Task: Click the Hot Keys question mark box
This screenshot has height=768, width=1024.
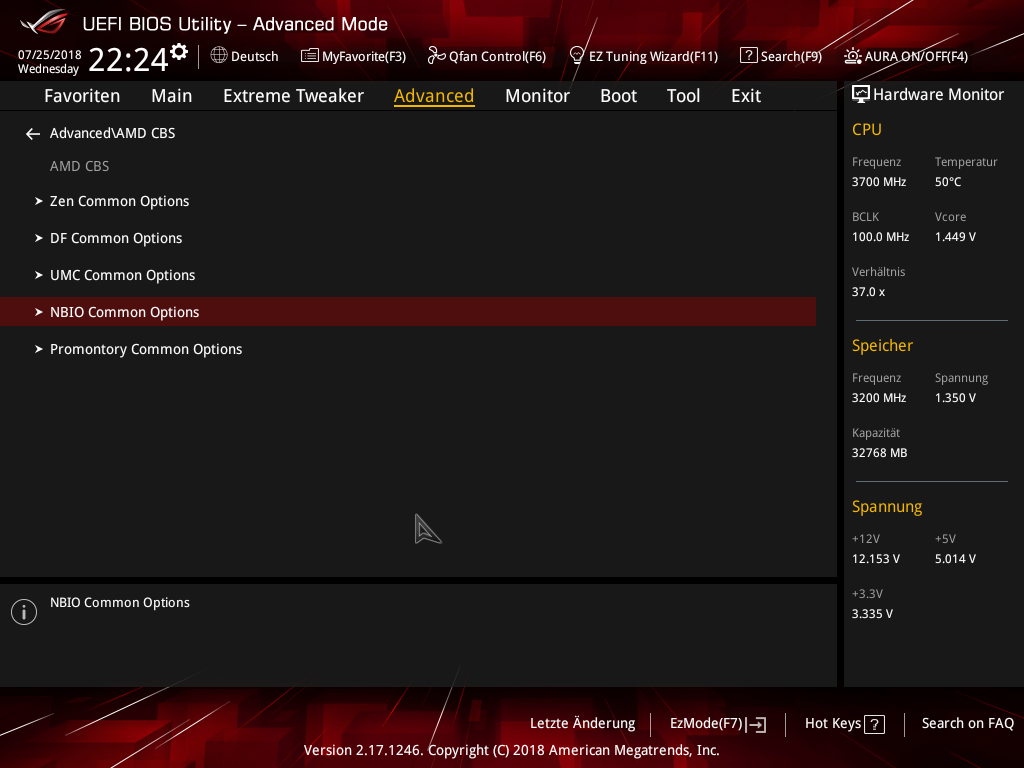Action: pos(874,724)
